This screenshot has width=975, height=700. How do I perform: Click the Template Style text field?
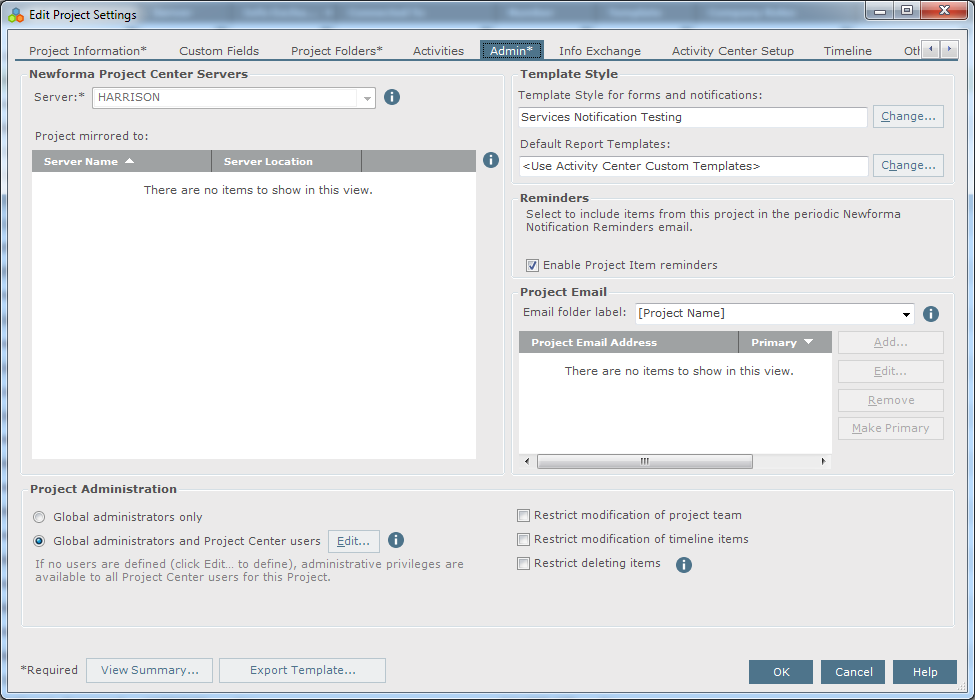point(693,117)
